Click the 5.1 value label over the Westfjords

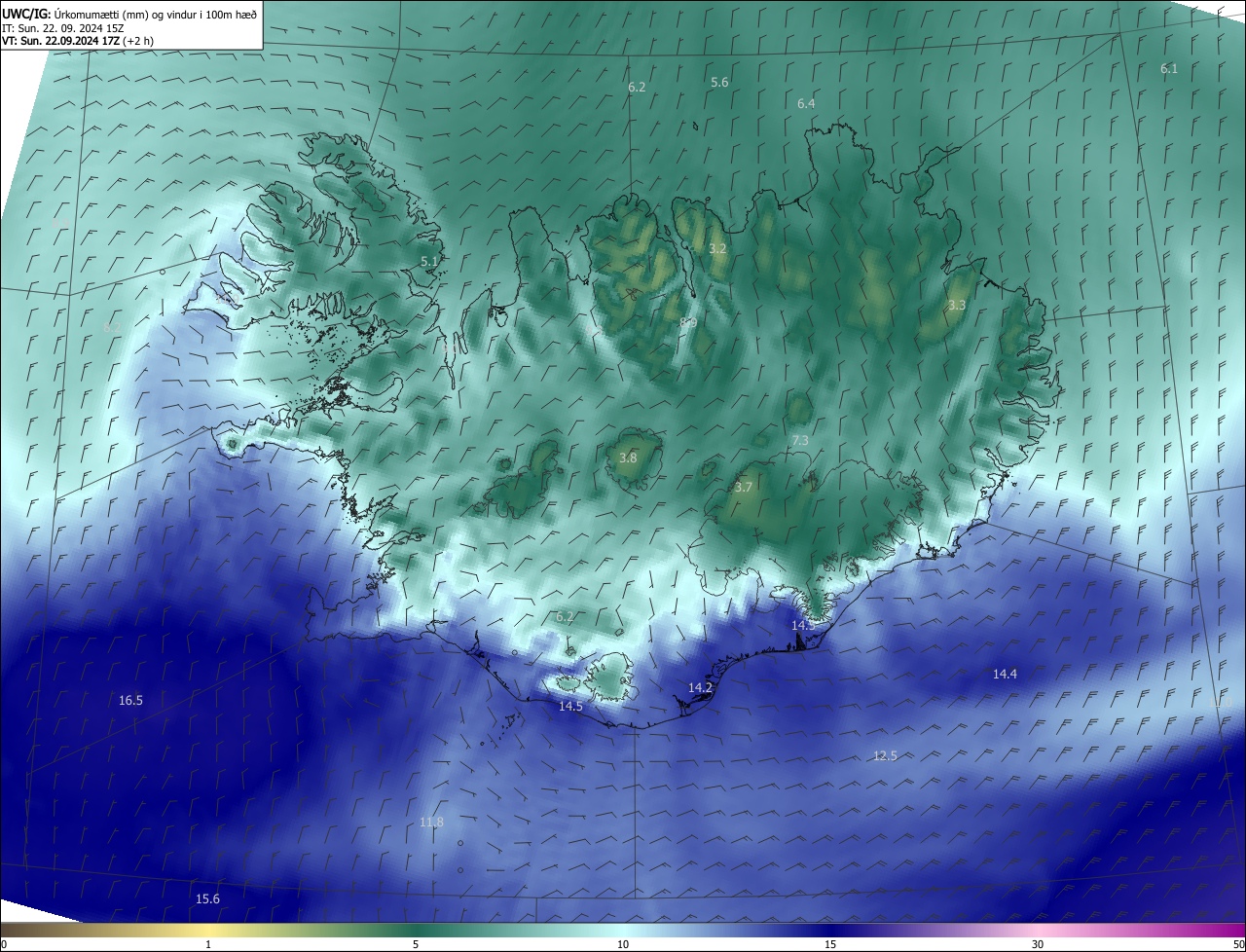429,262
